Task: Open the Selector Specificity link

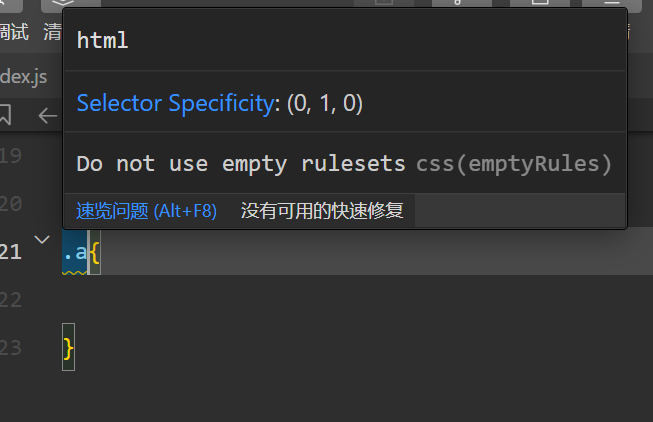Action: click(x=178, y=103)
